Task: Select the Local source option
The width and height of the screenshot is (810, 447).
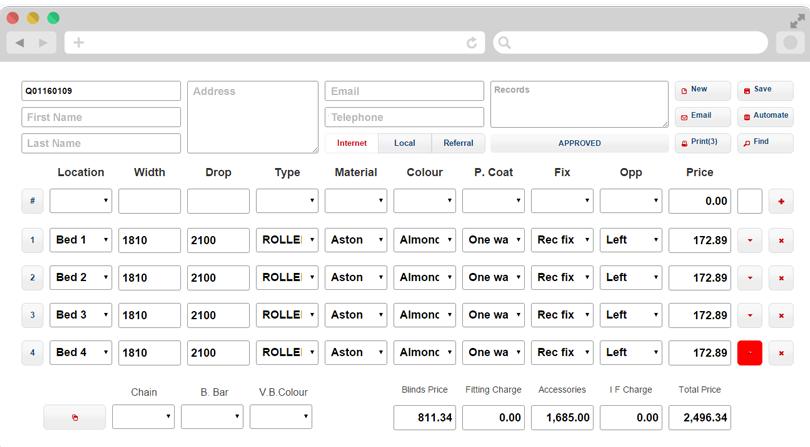Action: [x=404, y=143]
